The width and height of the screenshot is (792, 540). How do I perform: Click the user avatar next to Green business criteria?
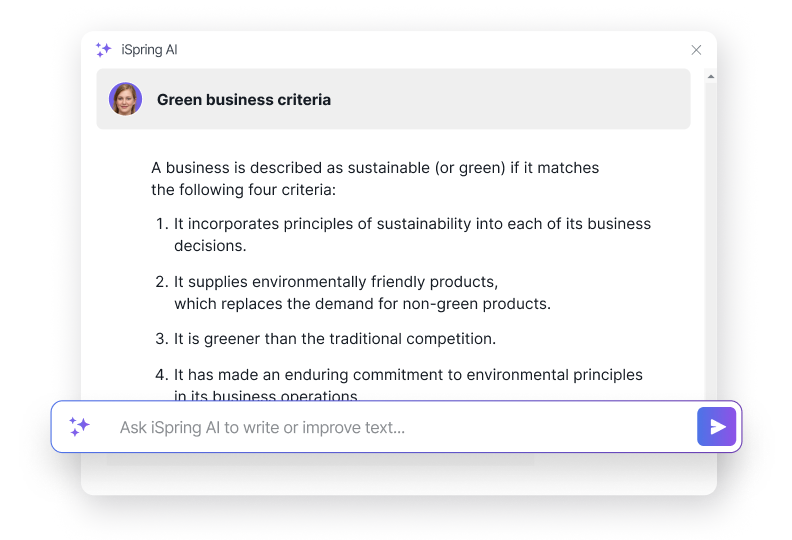pos(125,99)
